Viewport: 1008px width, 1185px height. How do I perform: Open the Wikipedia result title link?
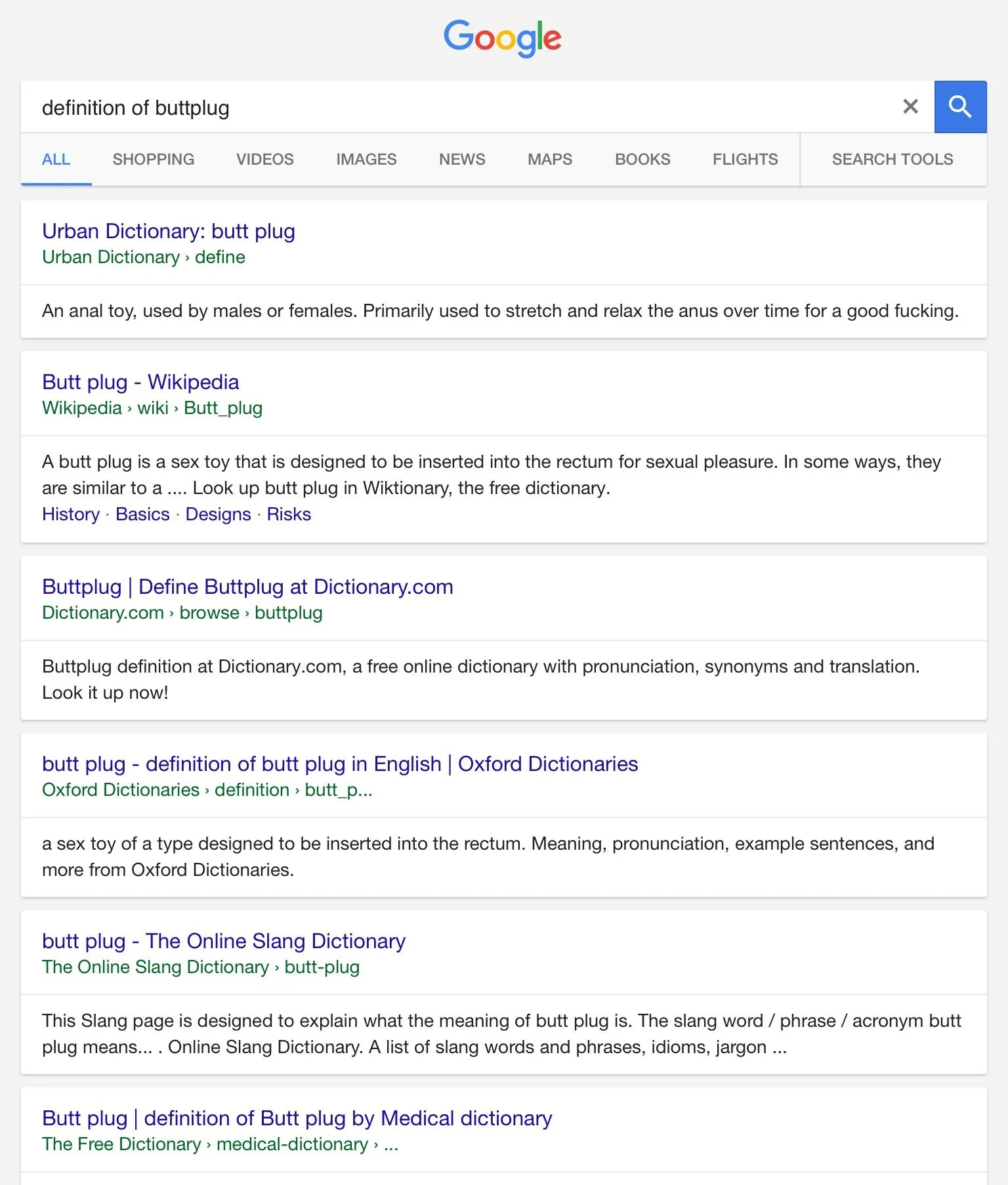[x=140, y=382]
